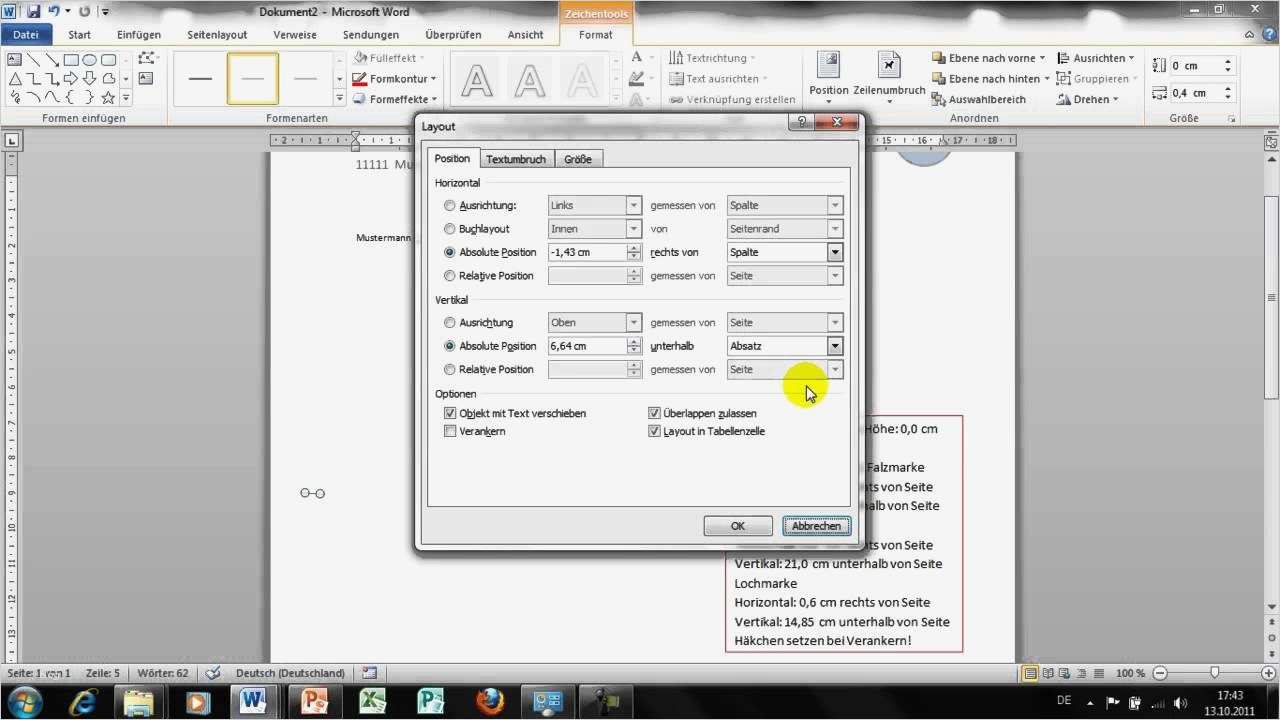Confirm the Layout dialog with OK

pyautogui.click(x=737, y=525)
